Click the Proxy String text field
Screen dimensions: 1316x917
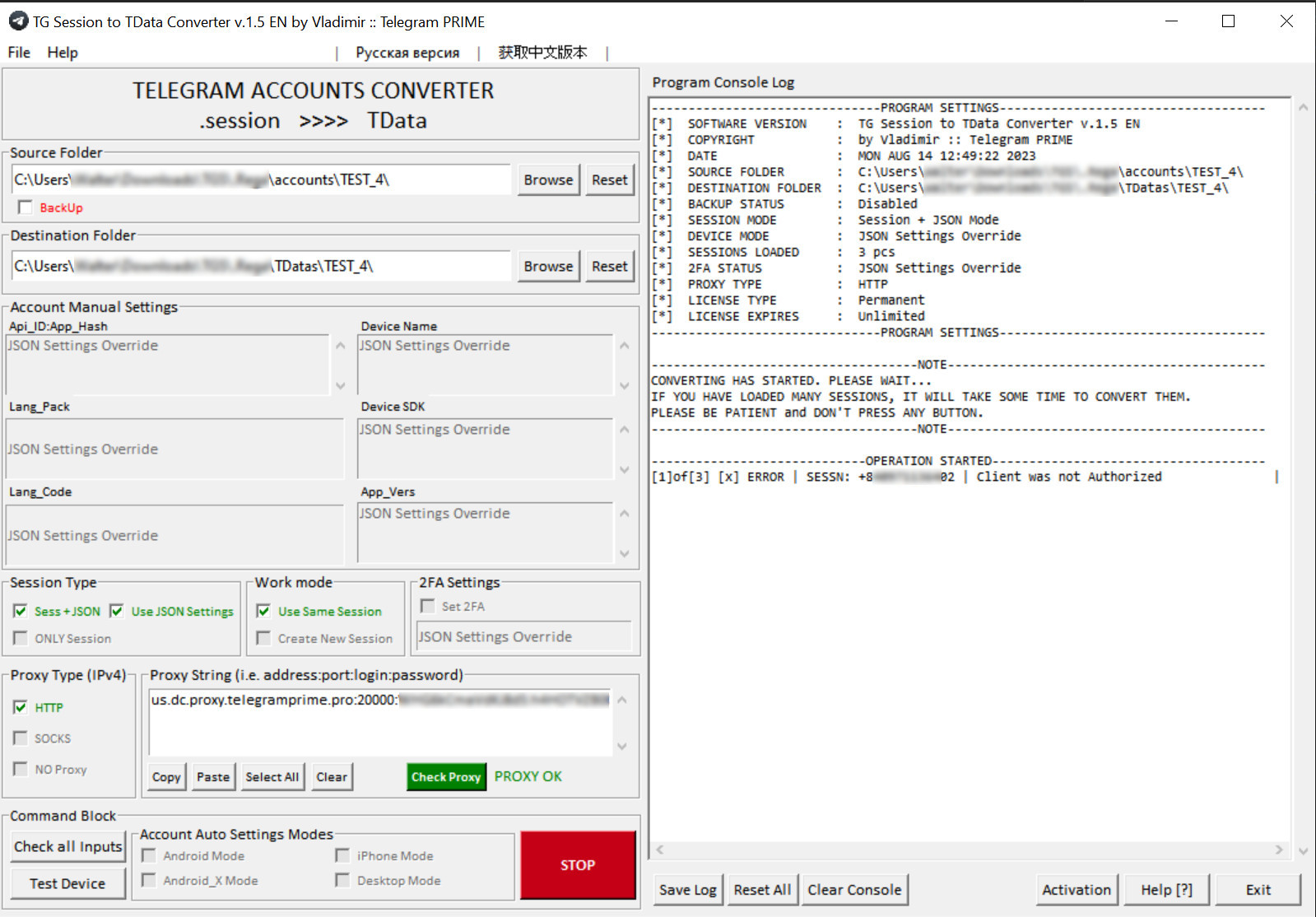coord(380,722)
